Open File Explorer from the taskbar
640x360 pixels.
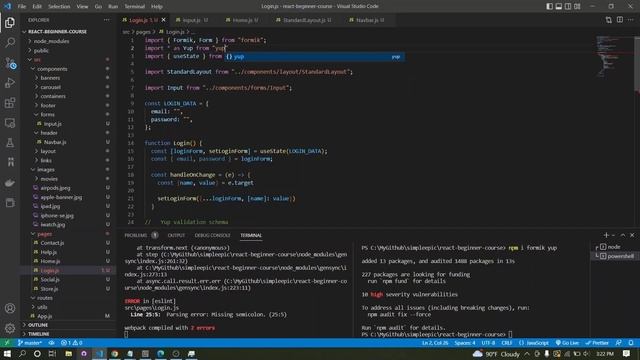[69, 353]
